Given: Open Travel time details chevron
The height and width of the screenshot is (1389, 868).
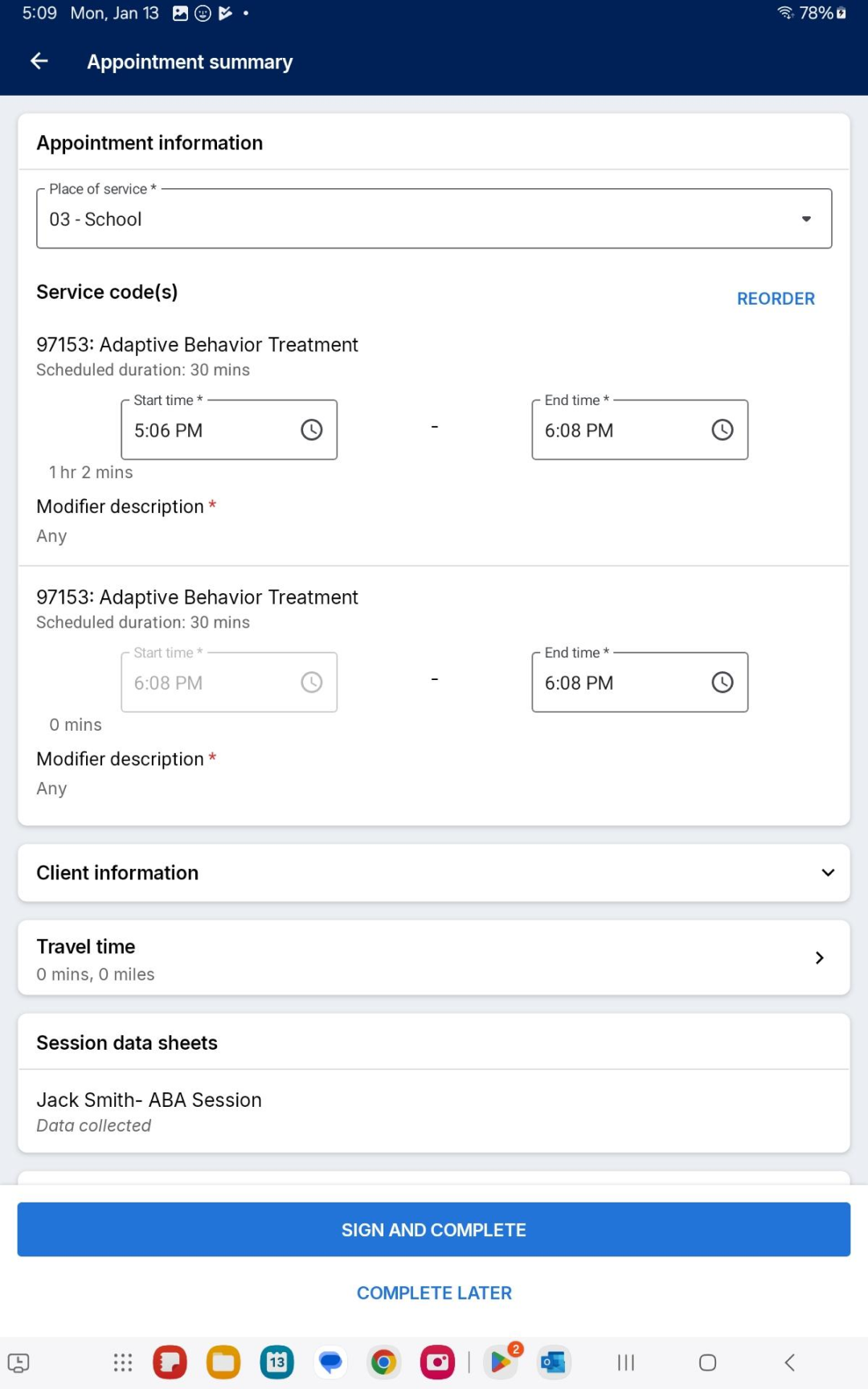Looking at the screenshot, I should [819, 957].
